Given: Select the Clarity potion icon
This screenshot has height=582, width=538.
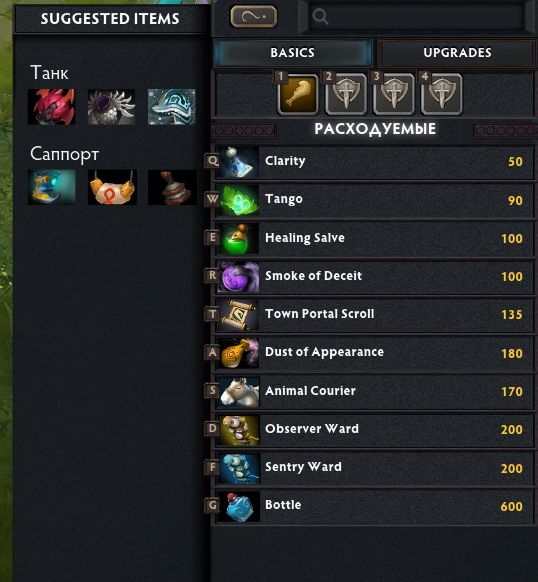Looking at the screenshot, I should pos(238,162).
